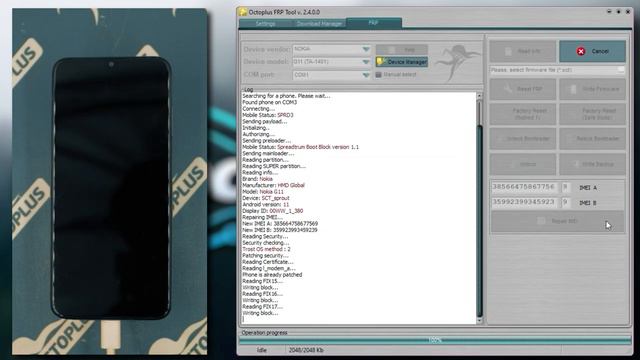The height and width of the screenshot is (360, 640).
Task: Click the 'Manufacturer: HMD Global' log line
Action: click(x=273, y=185)
